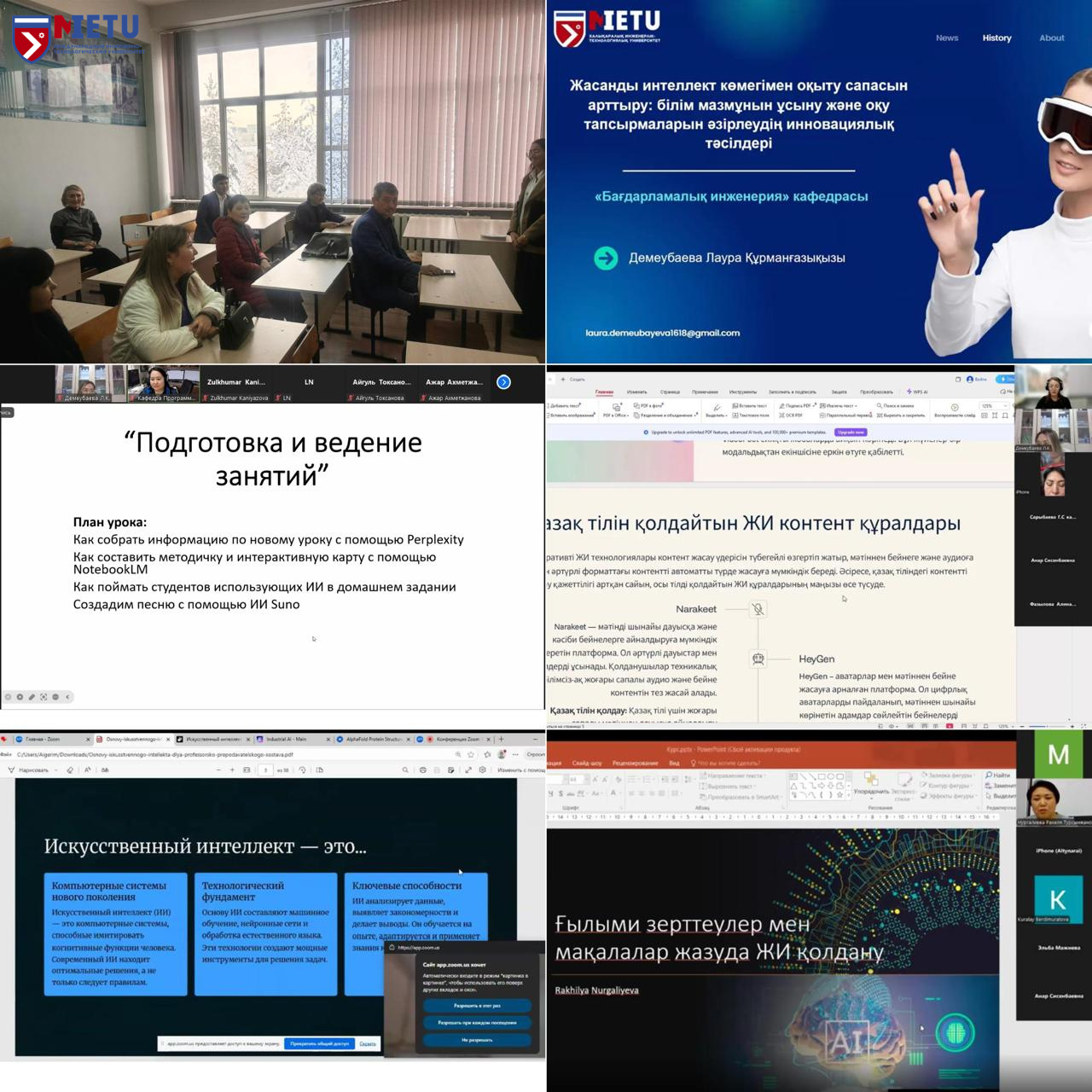Click the browser new tab plus button

click(x=501, y=740)
